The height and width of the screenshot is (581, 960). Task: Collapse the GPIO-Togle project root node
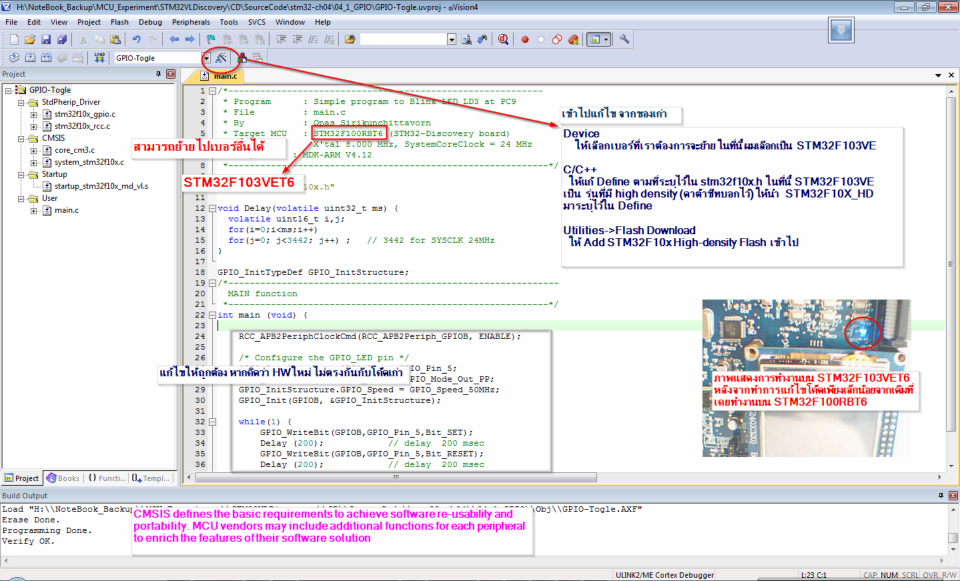[9, 90]
